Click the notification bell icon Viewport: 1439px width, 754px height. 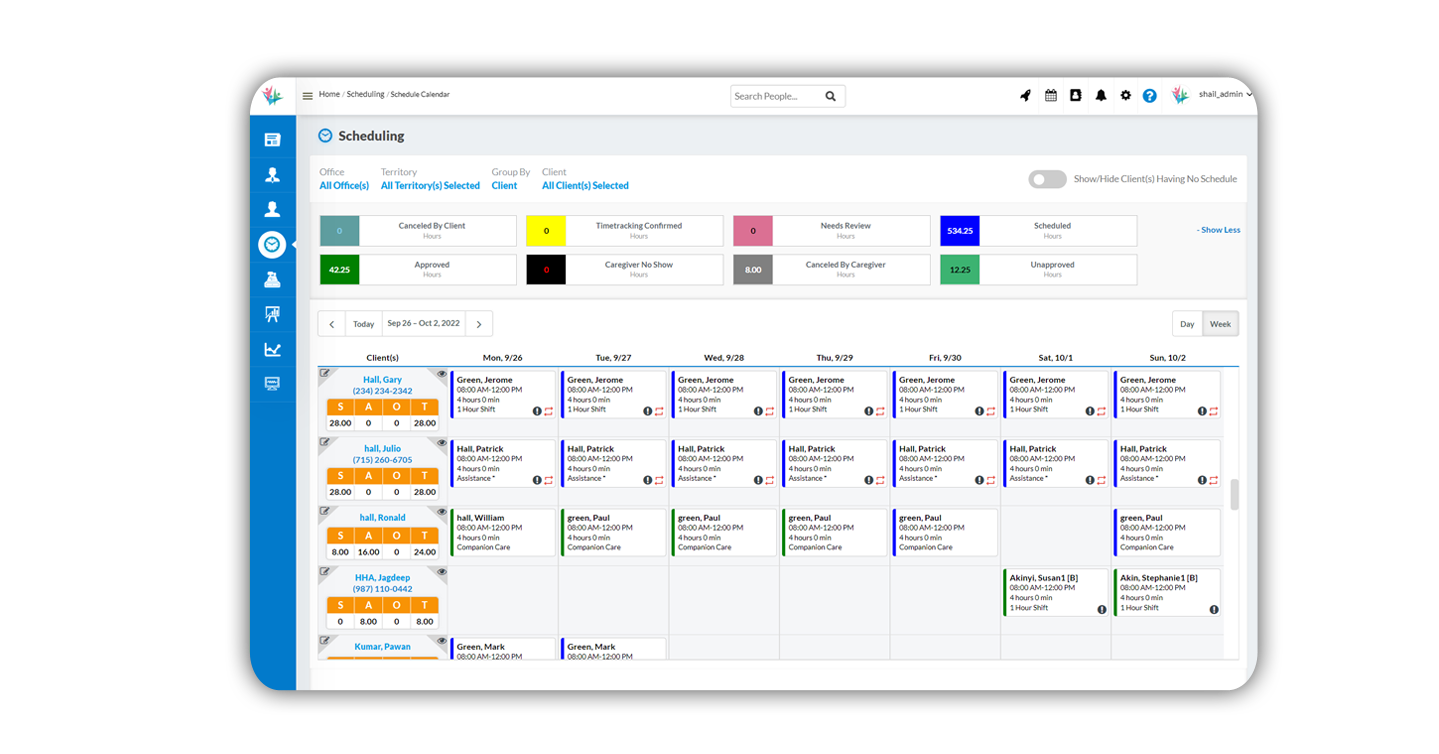point(1101,96)
